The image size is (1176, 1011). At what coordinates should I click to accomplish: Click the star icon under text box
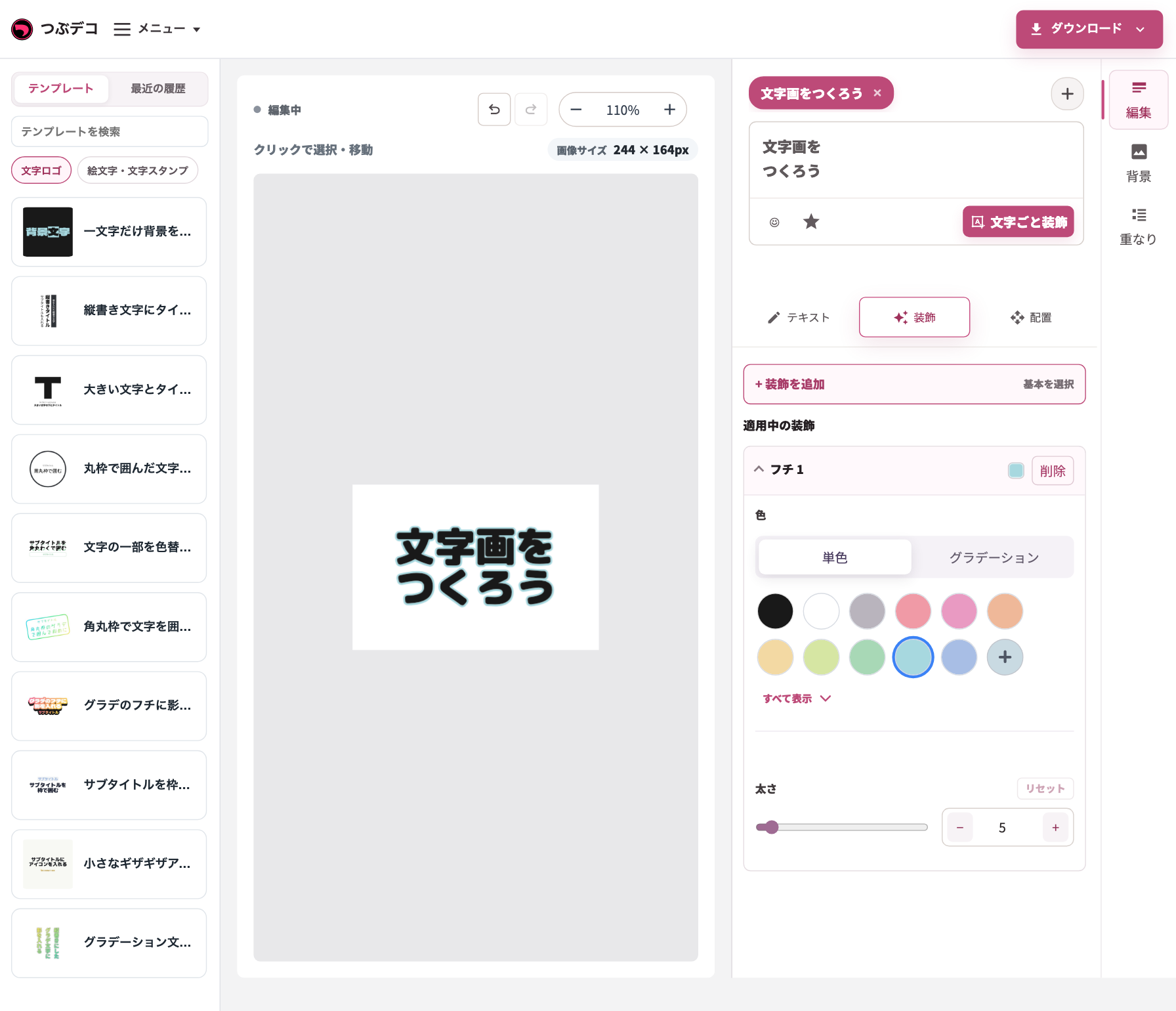(811, 222)
